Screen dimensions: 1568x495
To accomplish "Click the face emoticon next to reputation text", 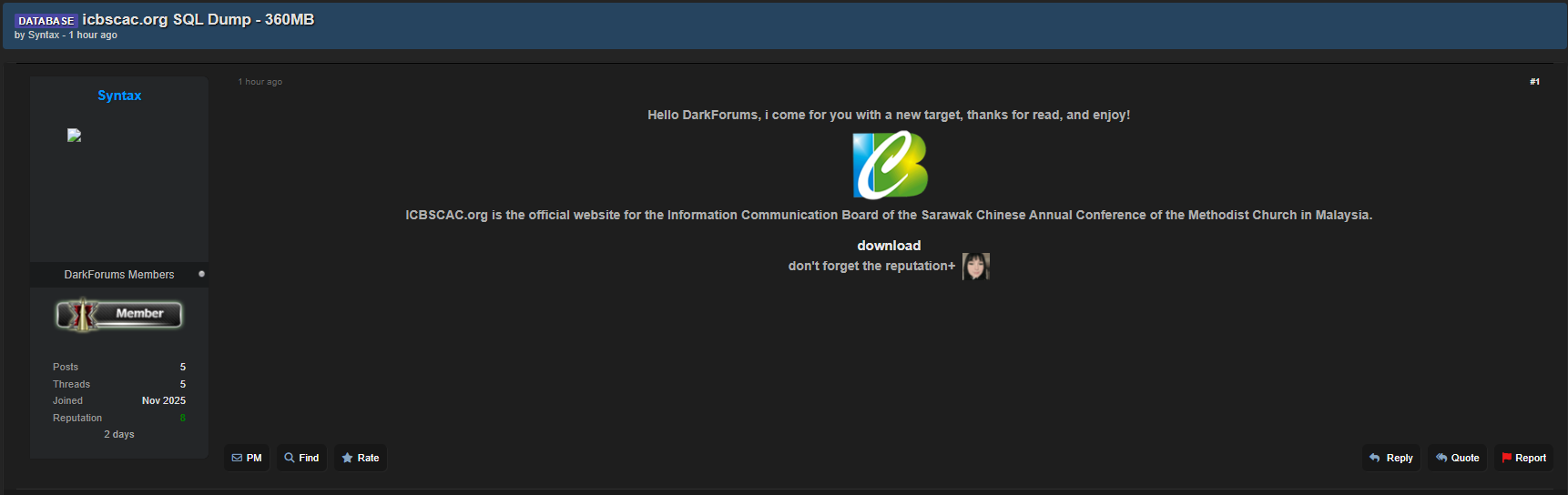I will coord(975,267).
